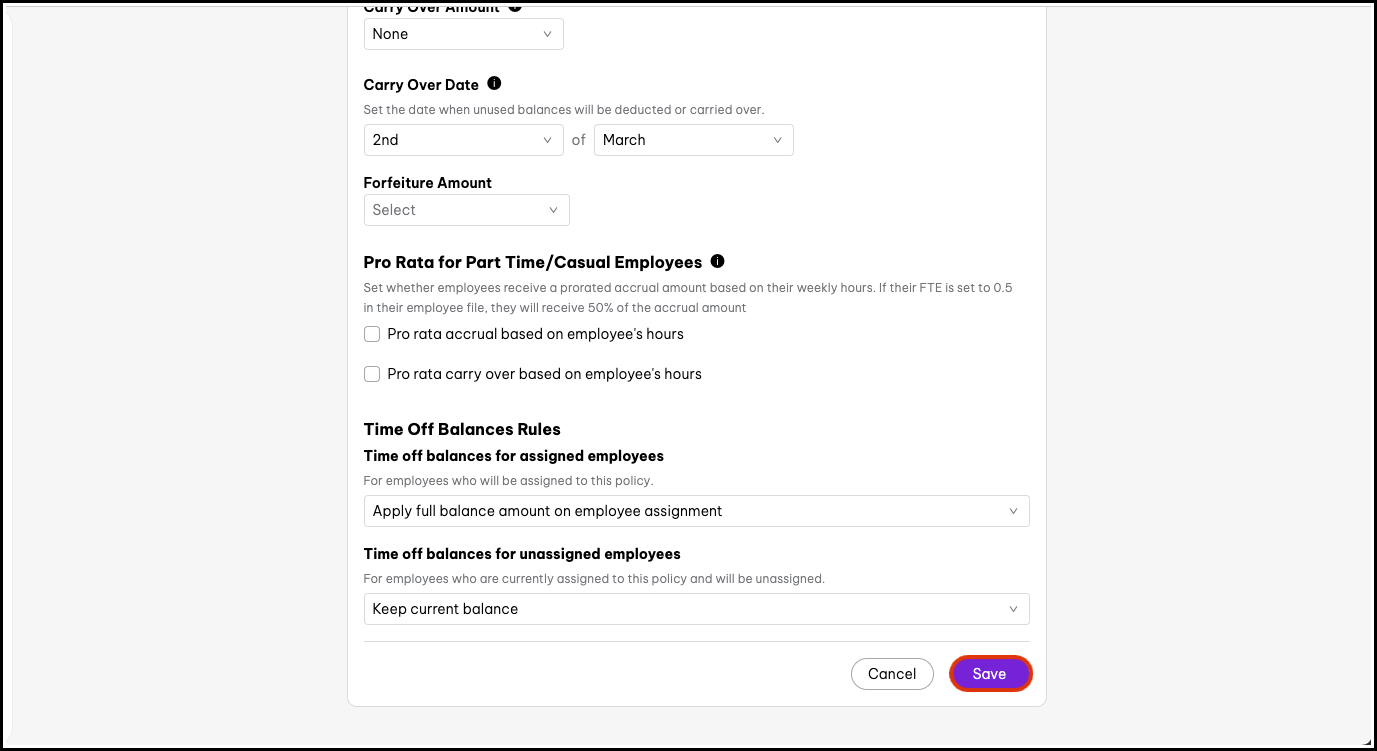
Task: Click the Carry Over Date info icon
Action: [x=494, y=84]
